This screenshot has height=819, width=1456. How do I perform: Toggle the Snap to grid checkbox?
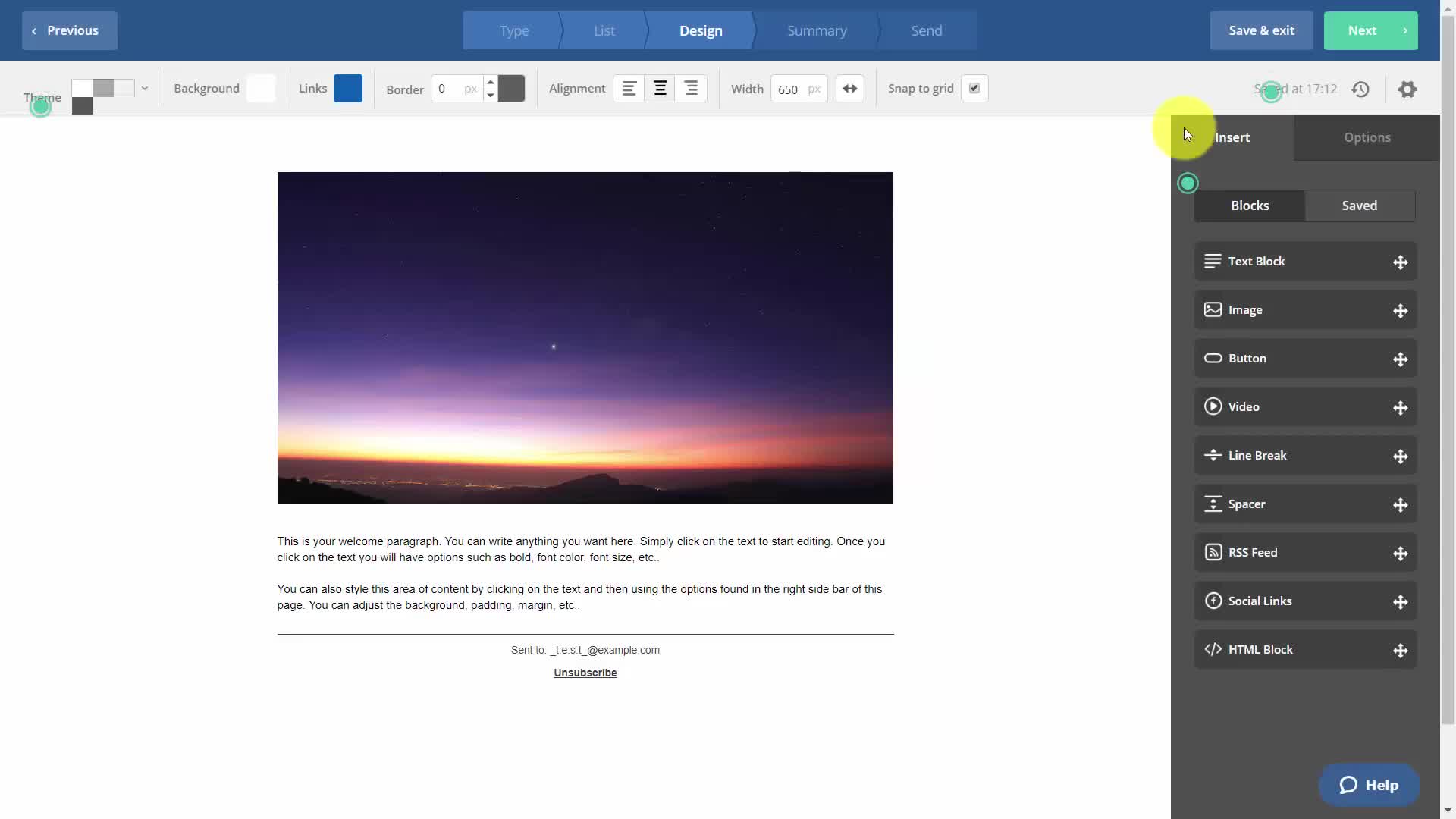click(x=974, y=89)
